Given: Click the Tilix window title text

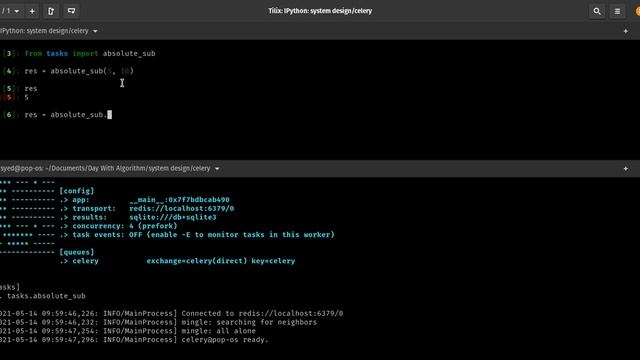Looking at the screenshot, I should [x=320, y=11].
